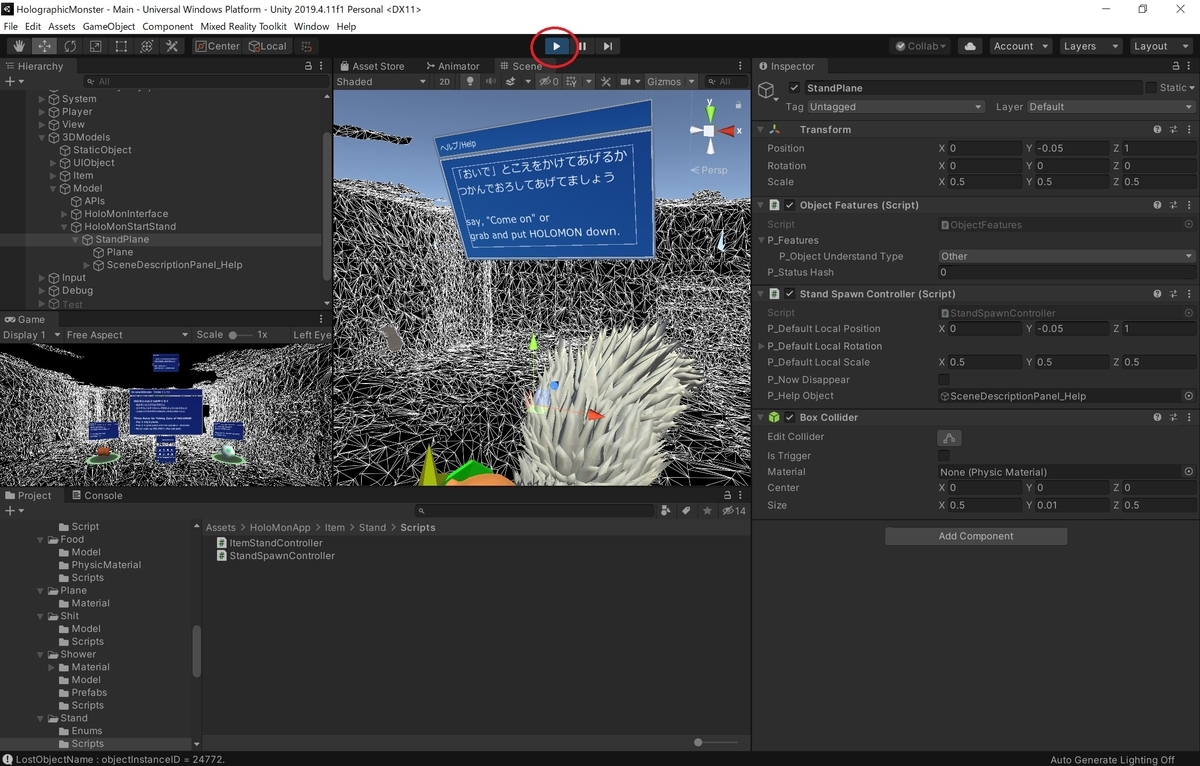Expand the P_Default Local Rotation foldout
The image size is (1200, 766).
(761, 346)
